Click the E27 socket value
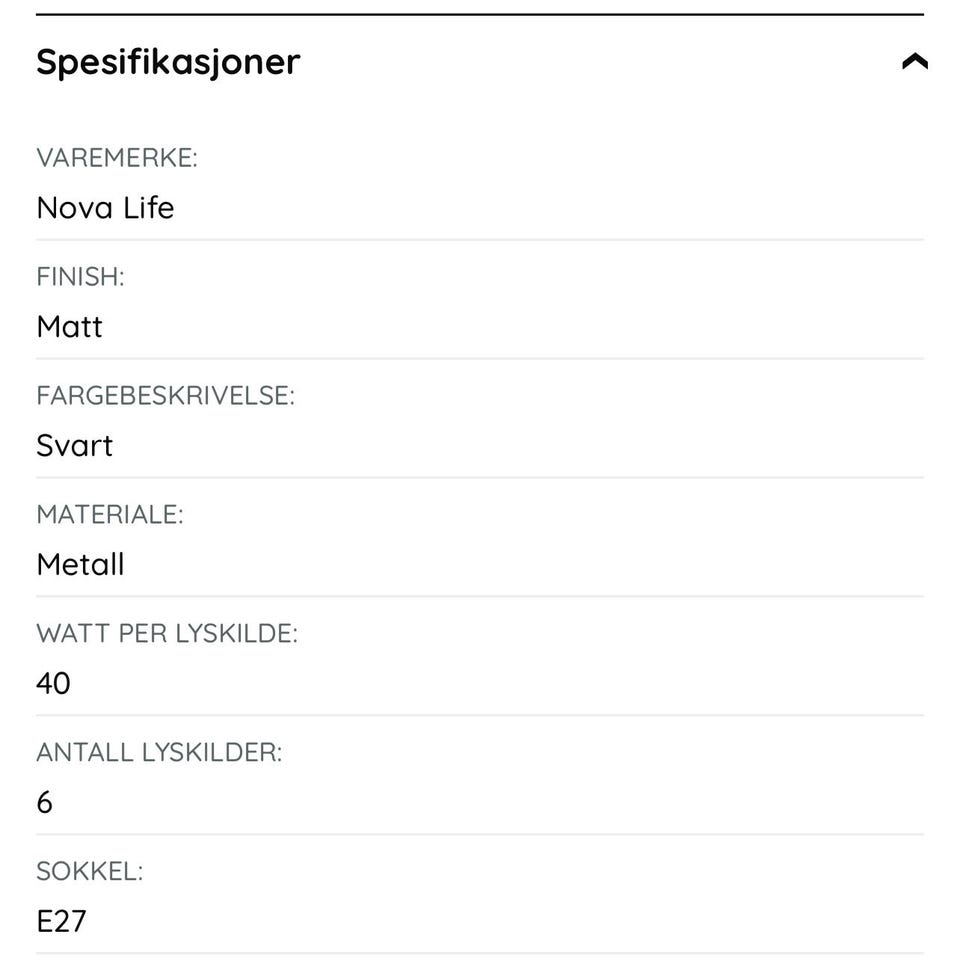960x961 pixels. [x=61, y=921]
